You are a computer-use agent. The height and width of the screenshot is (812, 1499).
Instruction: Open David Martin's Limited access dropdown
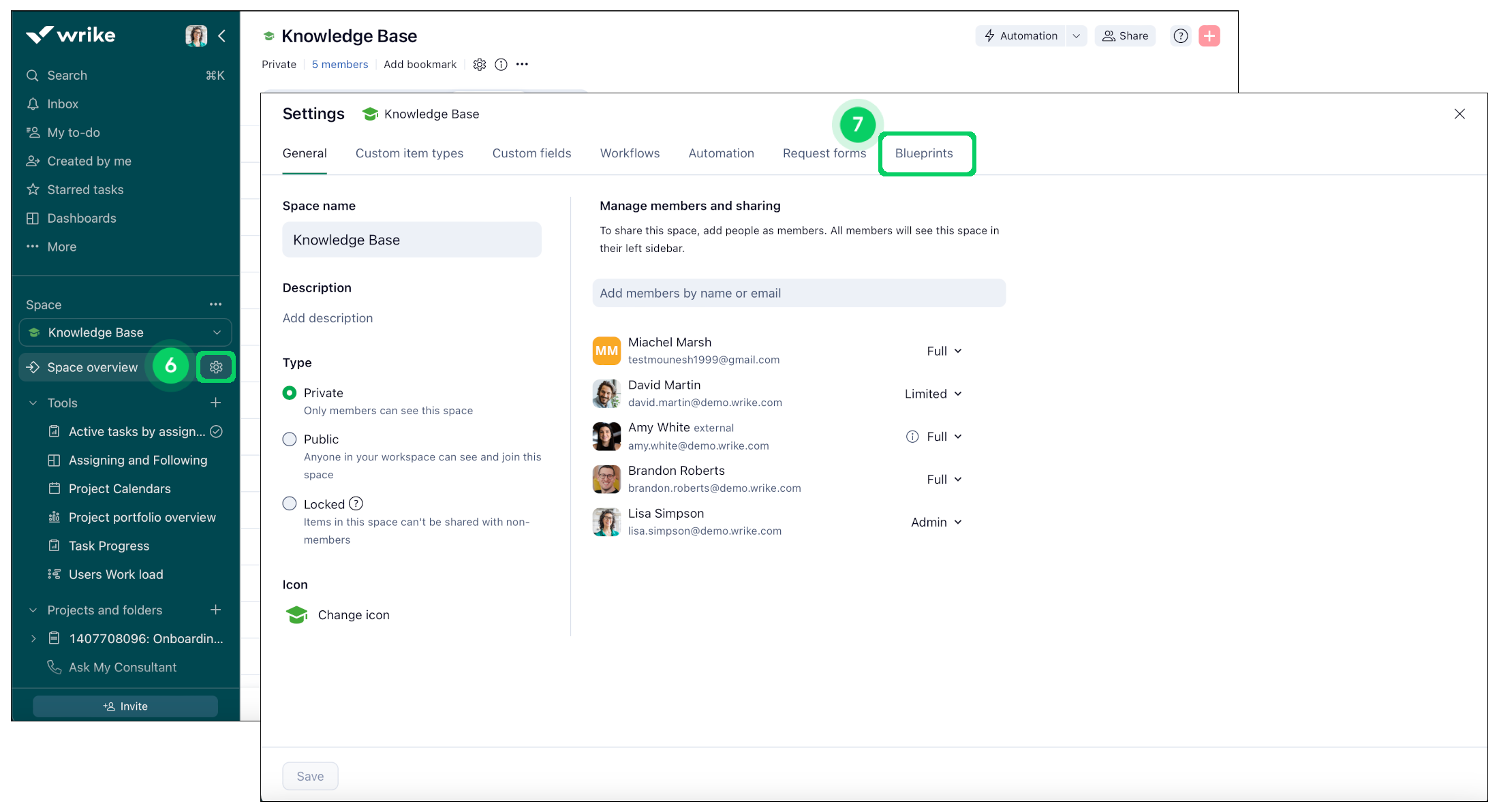tap(933, 394)
